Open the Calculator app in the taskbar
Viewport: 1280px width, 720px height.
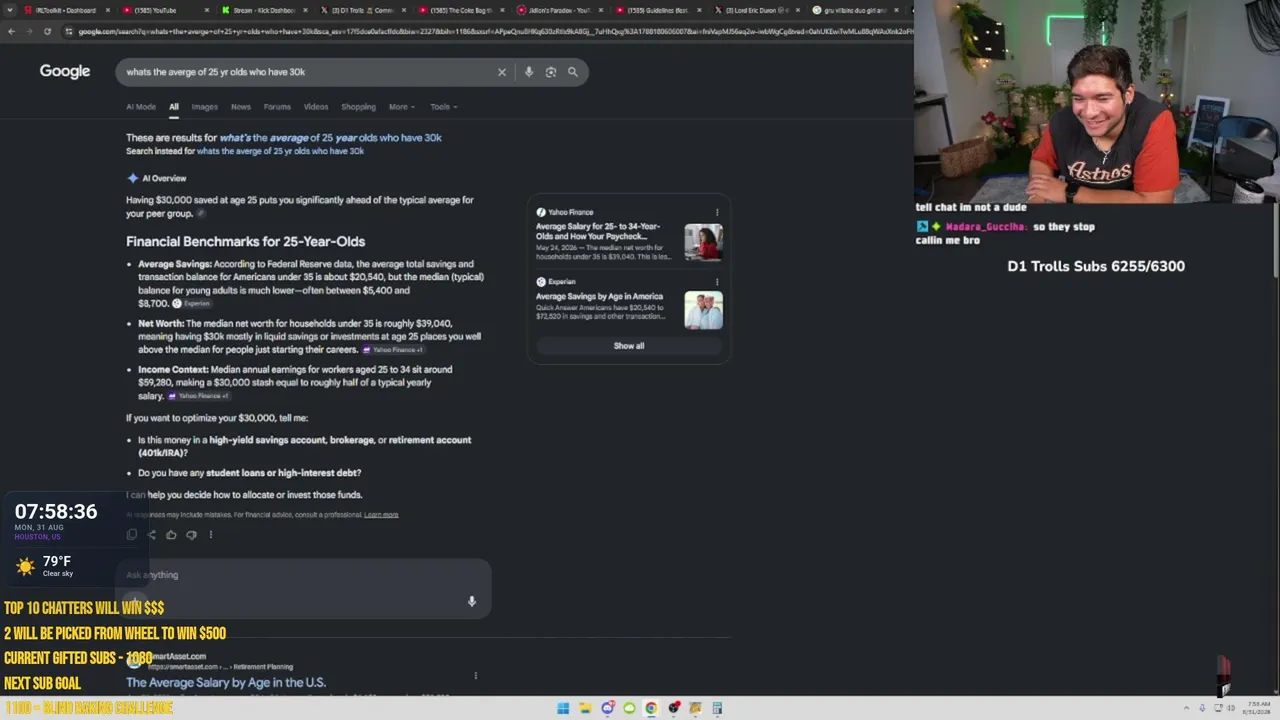tap(717, 708)
